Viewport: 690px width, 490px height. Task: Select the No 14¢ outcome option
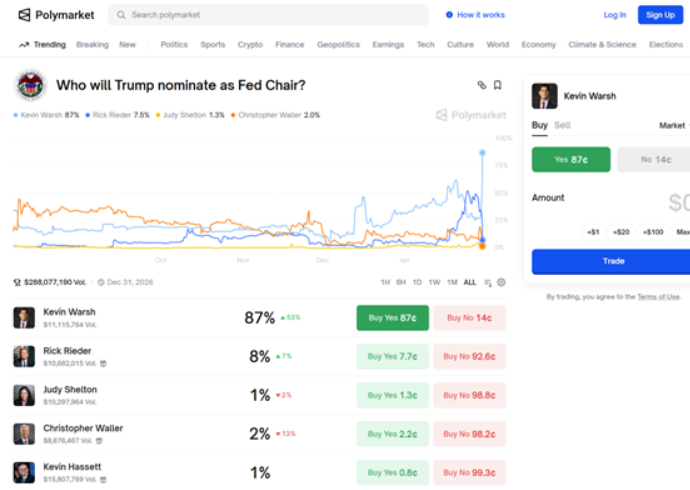[655, 159]
